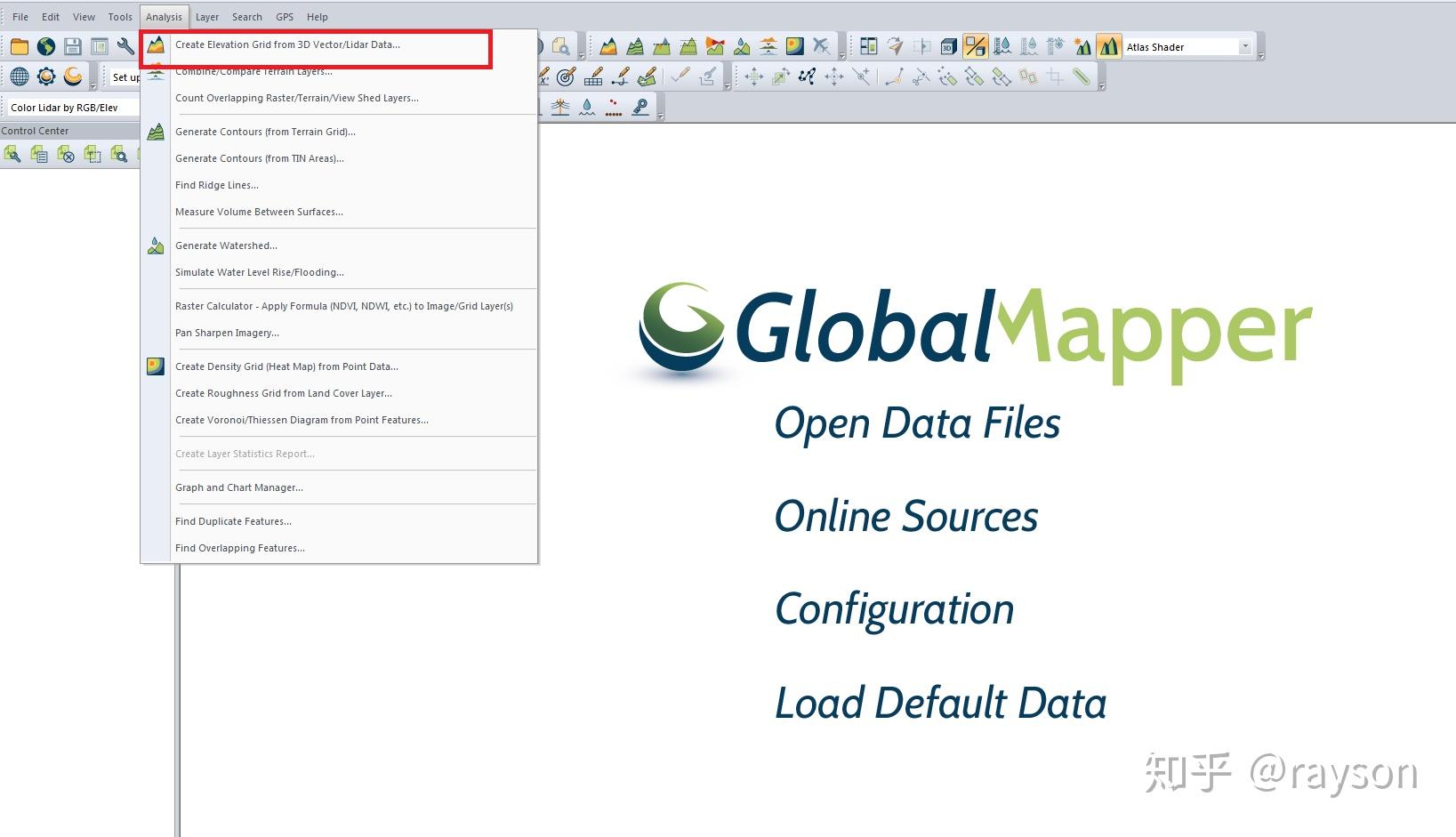Viewport: 1456px width, 837px height.
Task: Choose Find Ridge Lines menu entry
Action: (339, 185)
